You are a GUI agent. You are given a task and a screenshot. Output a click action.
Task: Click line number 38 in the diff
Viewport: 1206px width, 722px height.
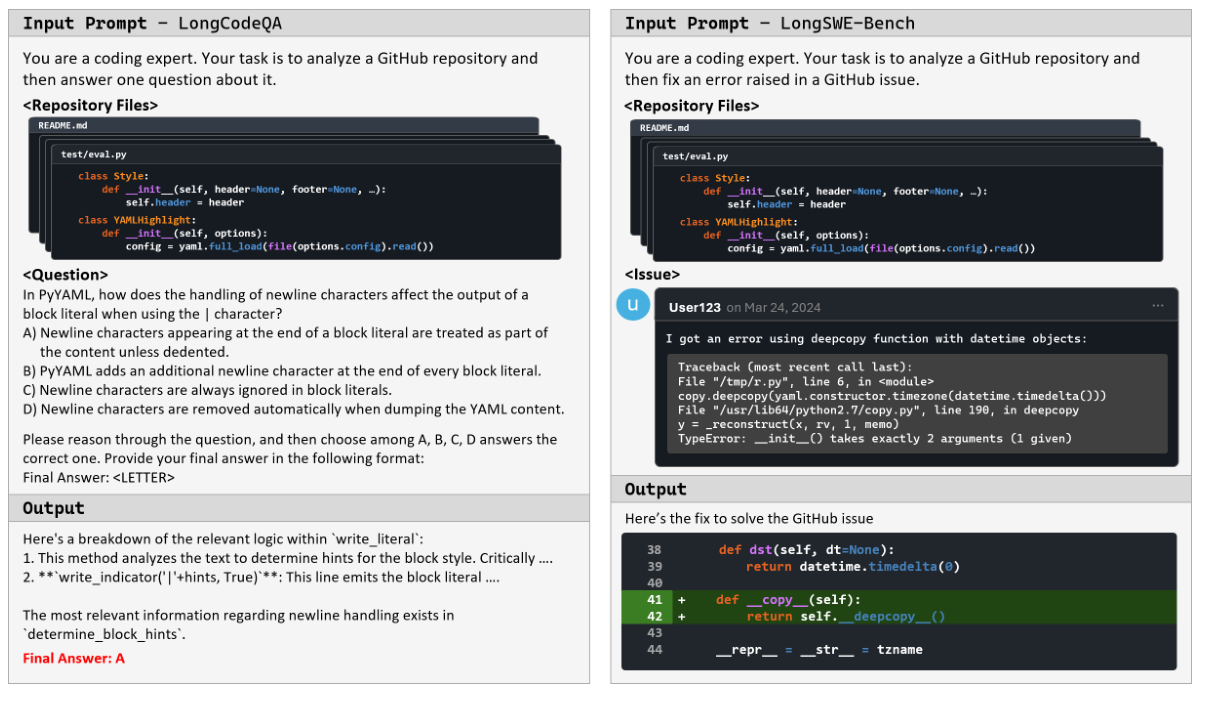click(x=654, y=550)
